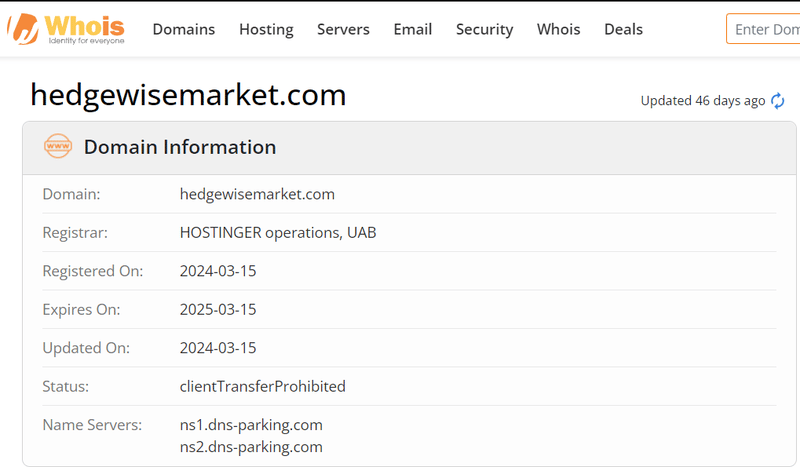The image size is (800, 467).
Task: Open the Whois nav menu item
Action: pos(559,30)
